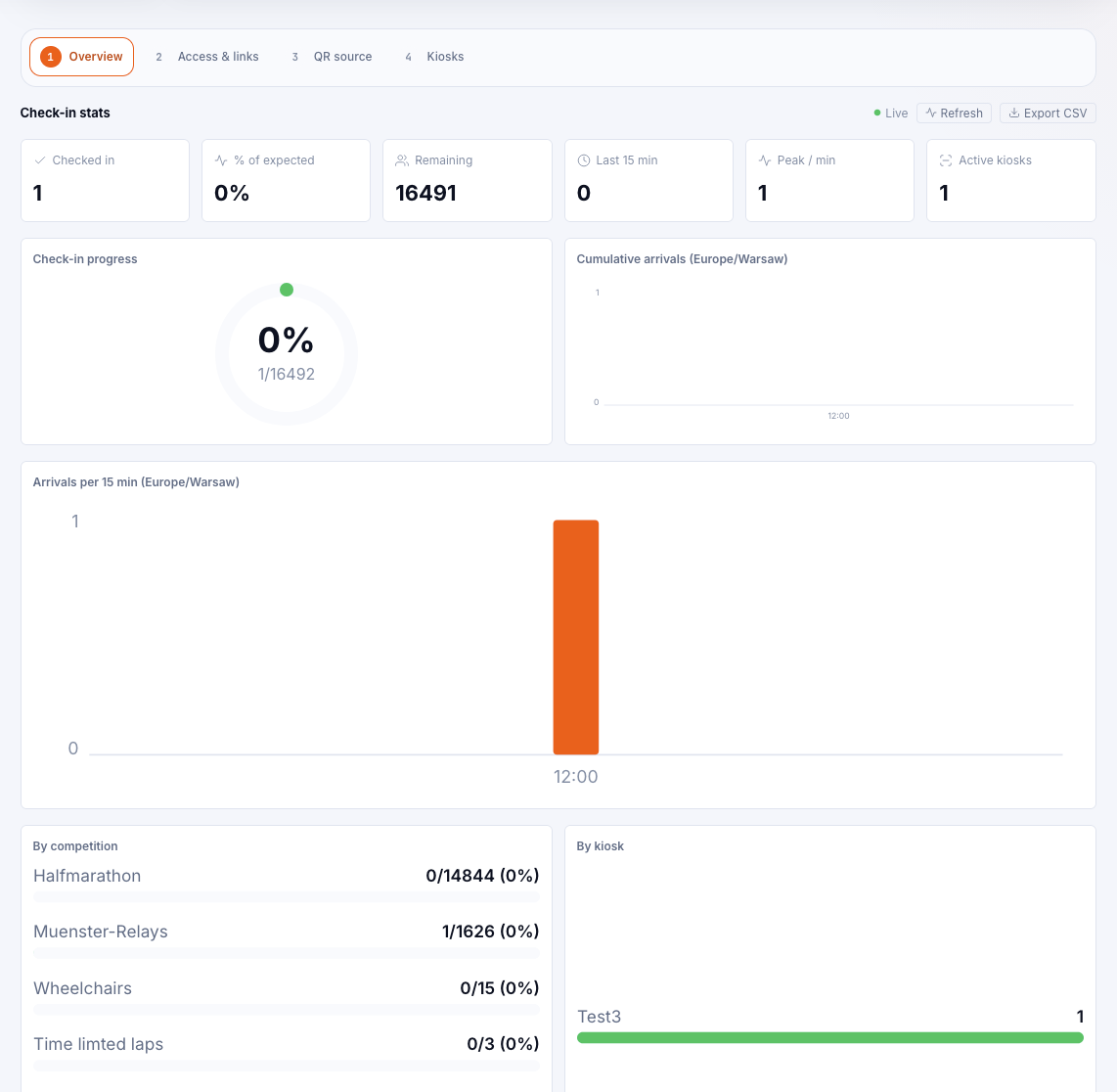Click the orange step 1 badge
Screen dimensions: 1117x1092
pyautogui.click(x=51, y=57)
